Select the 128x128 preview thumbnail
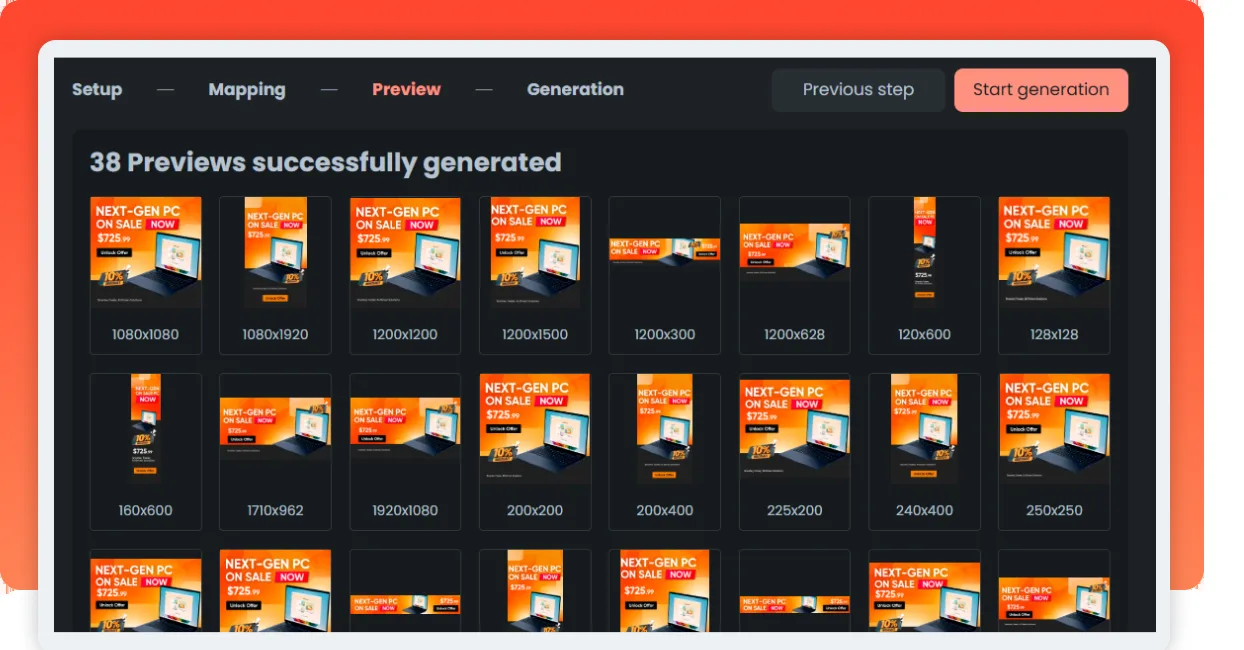 [1054, 253]
